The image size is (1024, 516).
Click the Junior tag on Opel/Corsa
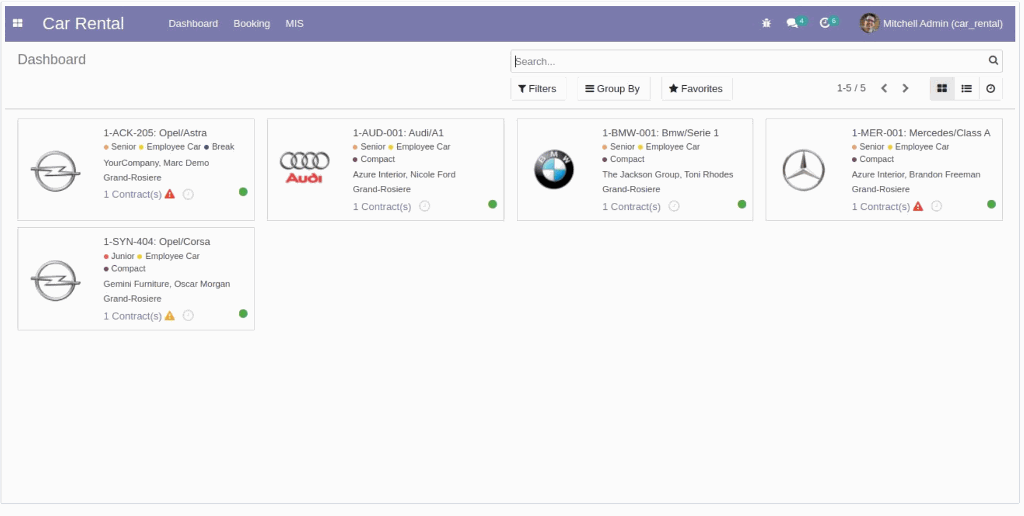pyautogui.click(x=119, y=256)
